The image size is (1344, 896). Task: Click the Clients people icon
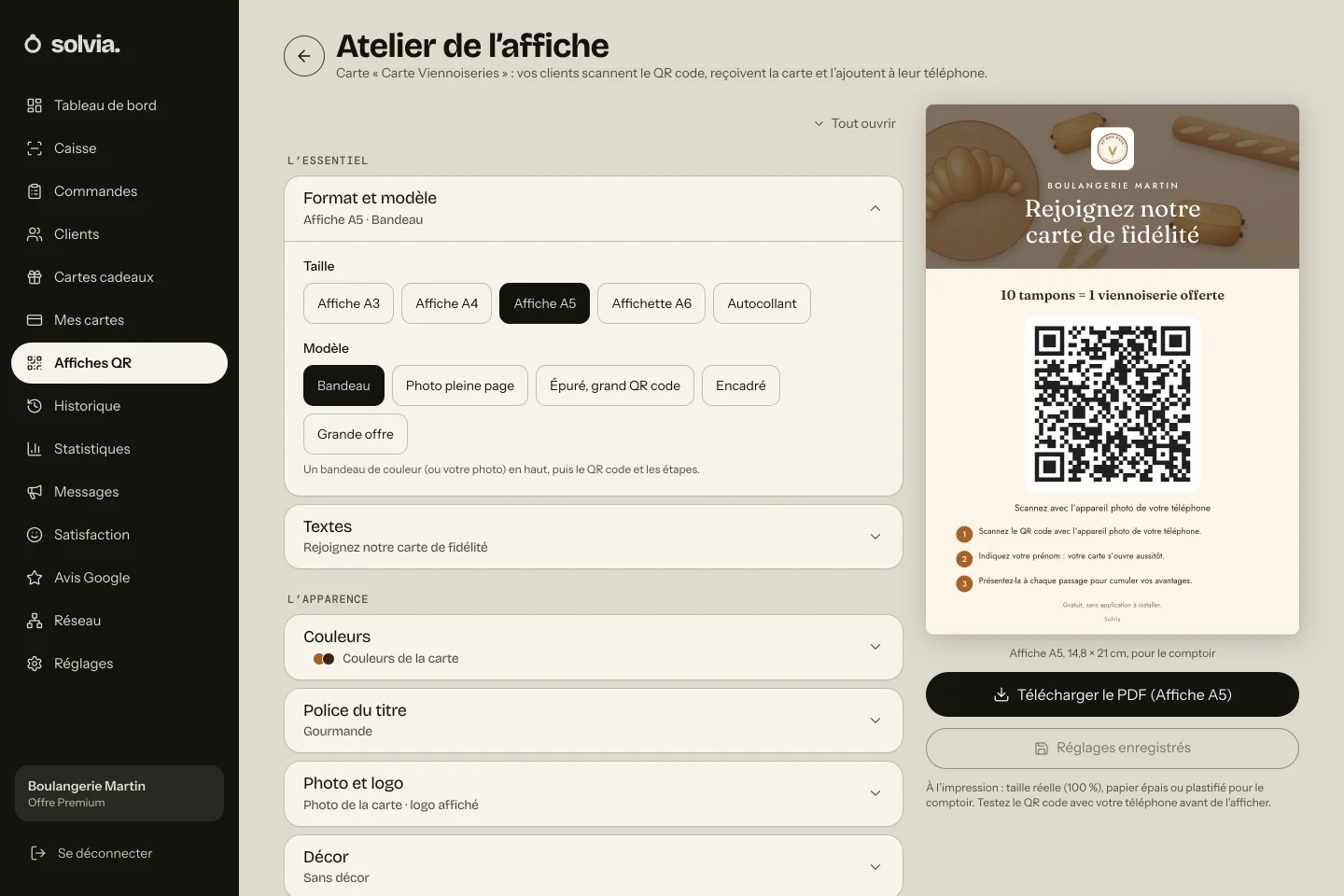point(35,234)
